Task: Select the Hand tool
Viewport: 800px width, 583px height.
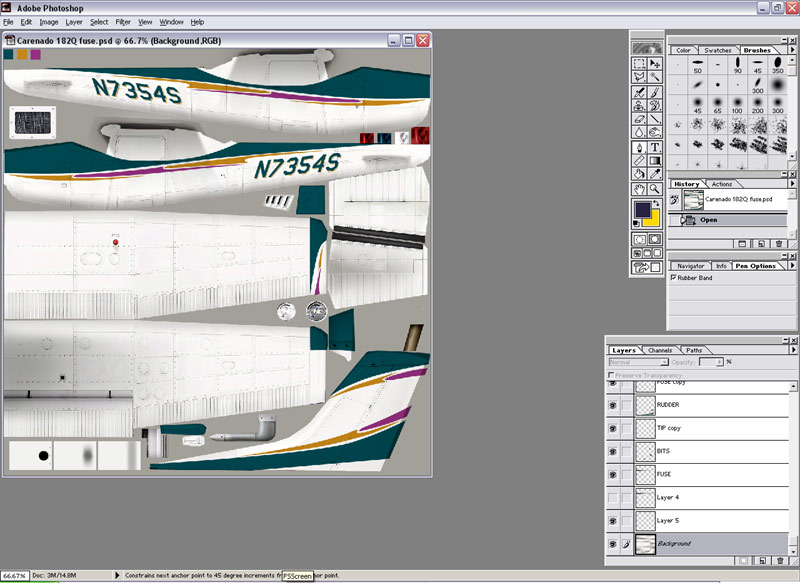Action: [x=639, y=188]
